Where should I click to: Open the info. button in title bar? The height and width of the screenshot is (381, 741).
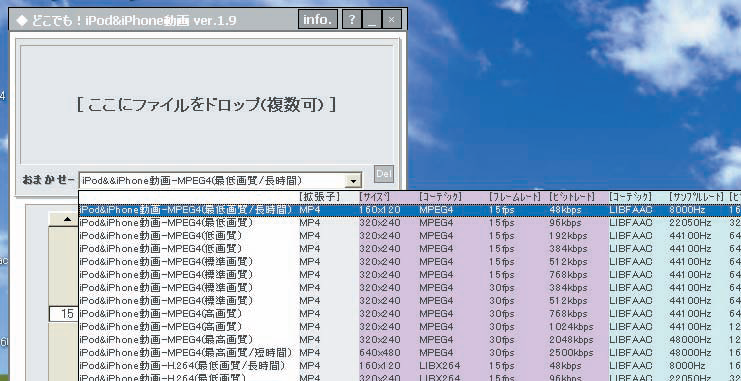coord(318,20)
